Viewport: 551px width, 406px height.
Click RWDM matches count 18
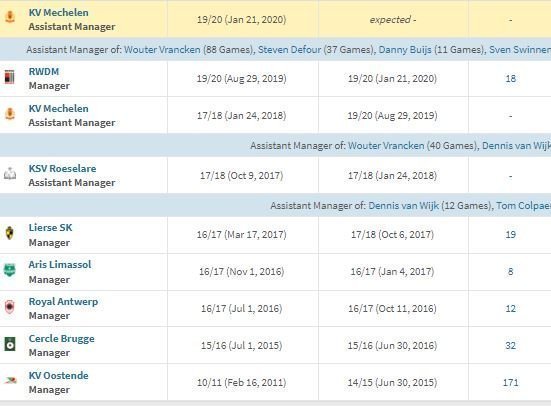[x=511, y=79]
